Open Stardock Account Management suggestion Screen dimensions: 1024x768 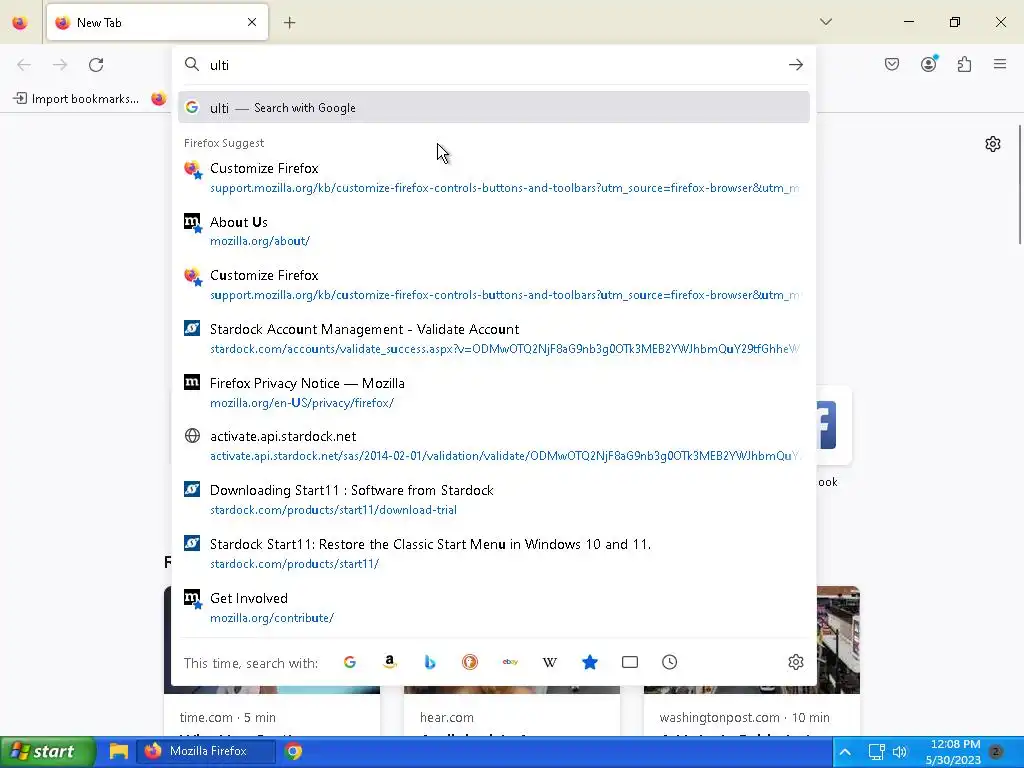(494, 338)
